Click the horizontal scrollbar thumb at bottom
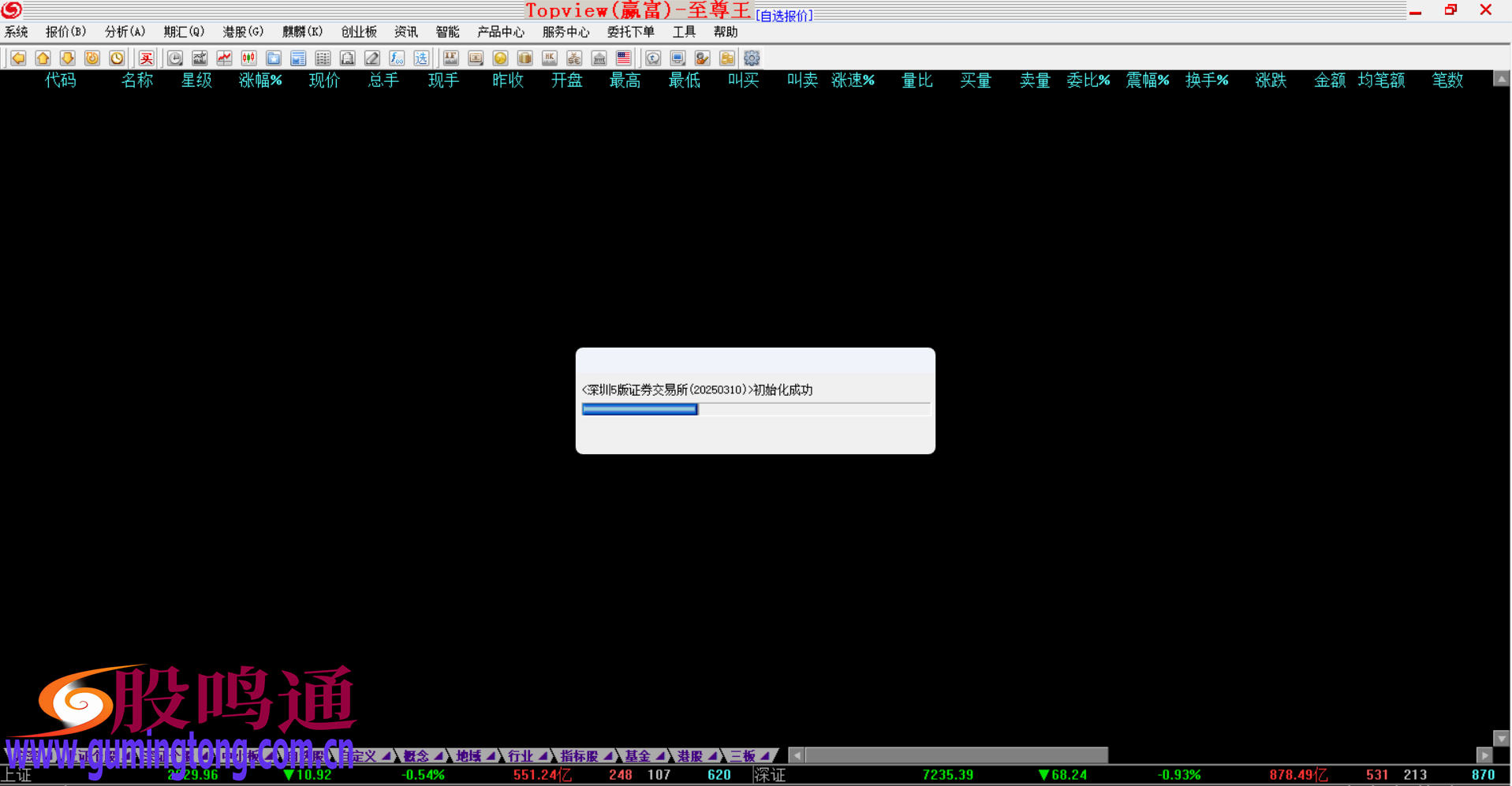The height and width of the screenshot is (786, 1512). point(956,755)
